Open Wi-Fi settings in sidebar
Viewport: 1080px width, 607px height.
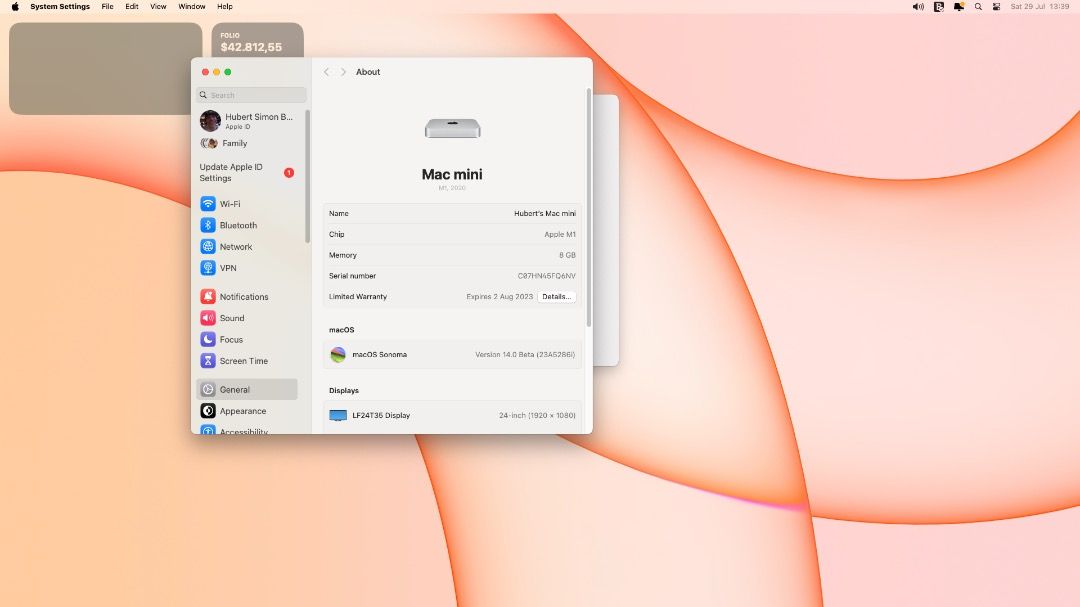pyautogui.click(x=229, y=204)
